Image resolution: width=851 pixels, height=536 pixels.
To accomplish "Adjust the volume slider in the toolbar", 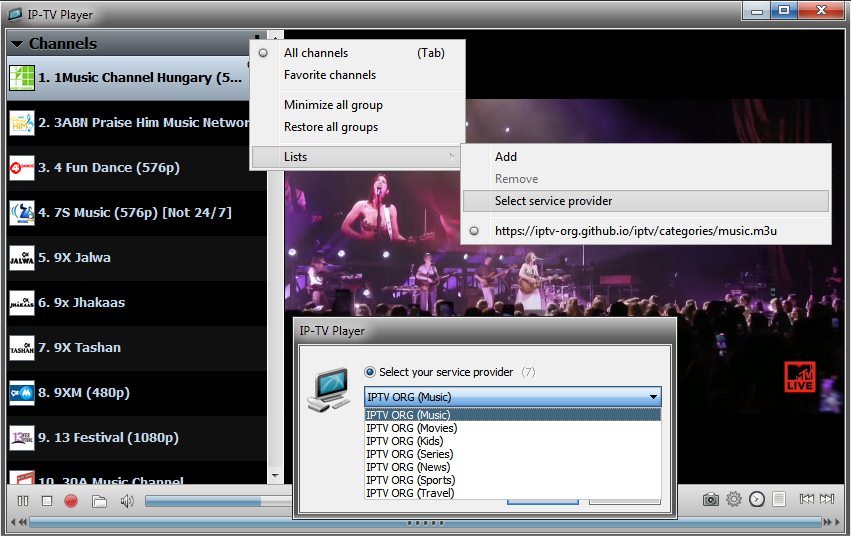I will click(218, 501).
